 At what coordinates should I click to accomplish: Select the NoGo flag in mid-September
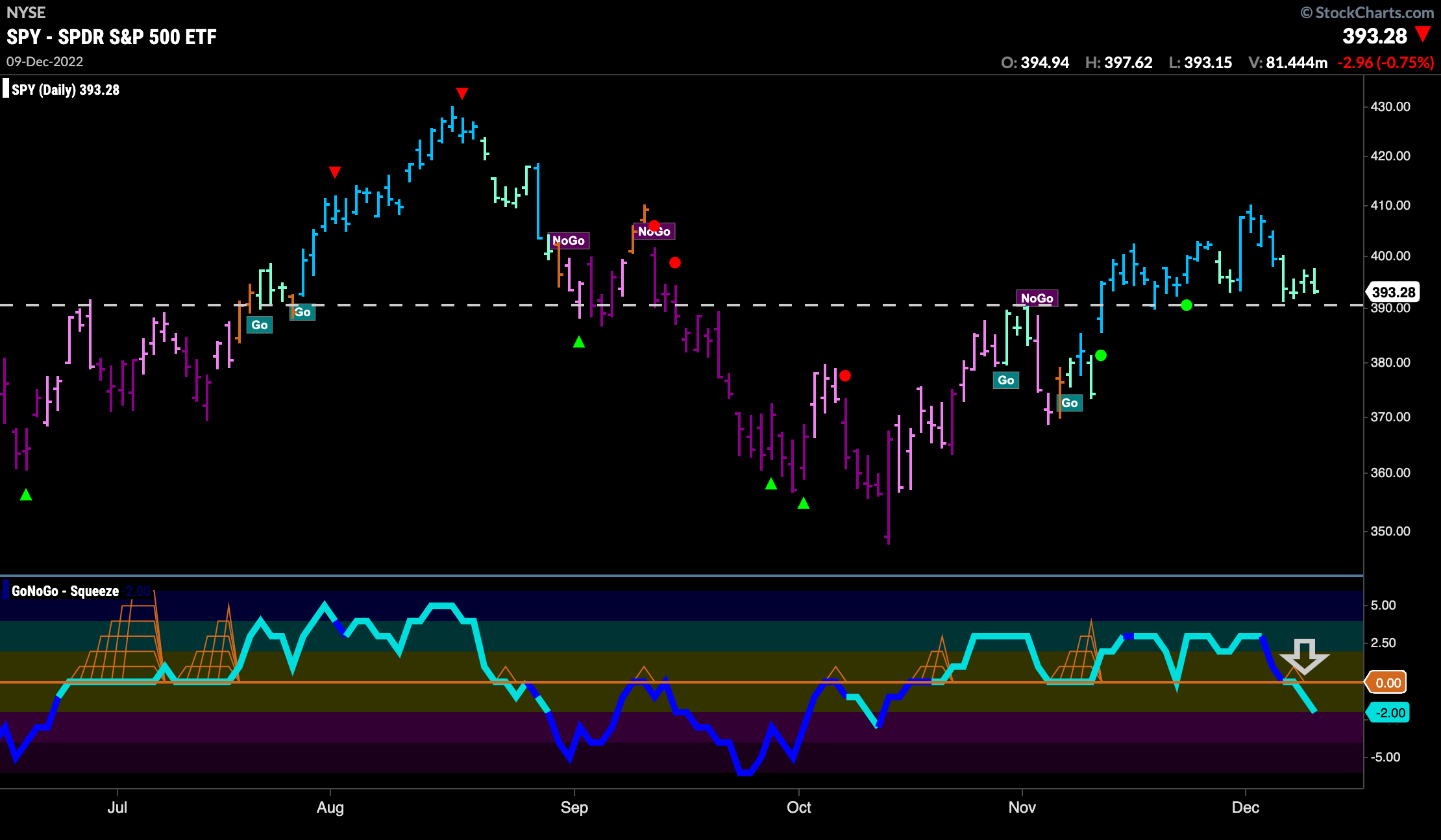coord(654,231)
